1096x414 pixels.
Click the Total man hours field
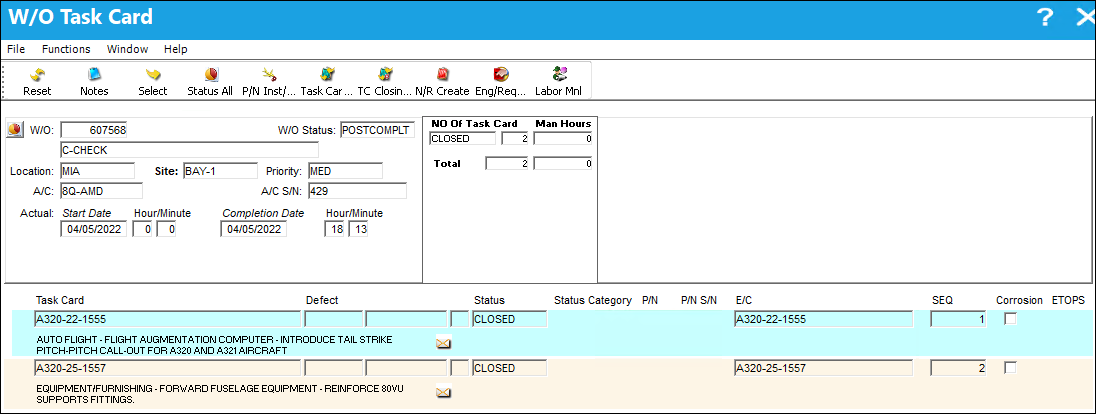pyautogui.click(x=563, y=164)
